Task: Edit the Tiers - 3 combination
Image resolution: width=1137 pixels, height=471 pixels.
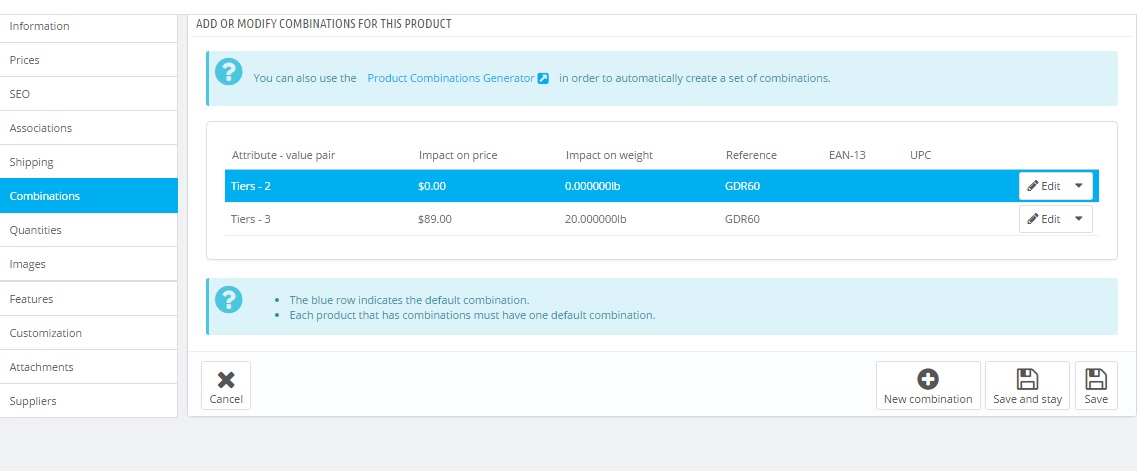Action: tap(1043, 219)
